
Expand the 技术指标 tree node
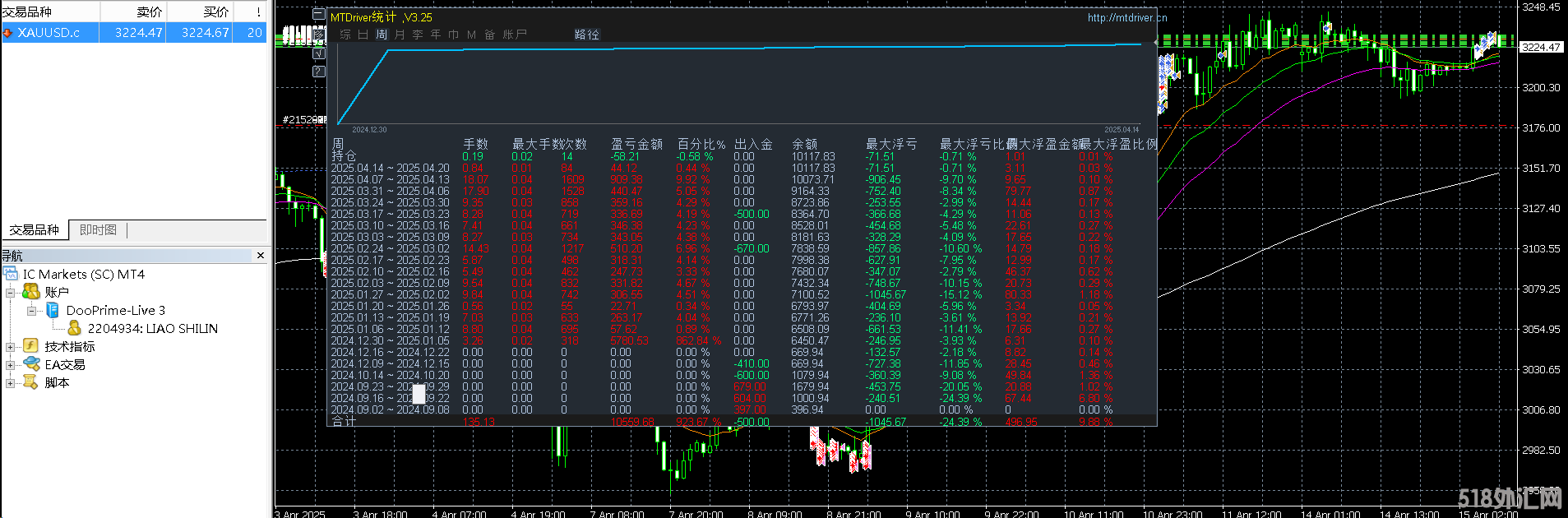point(11,347)
